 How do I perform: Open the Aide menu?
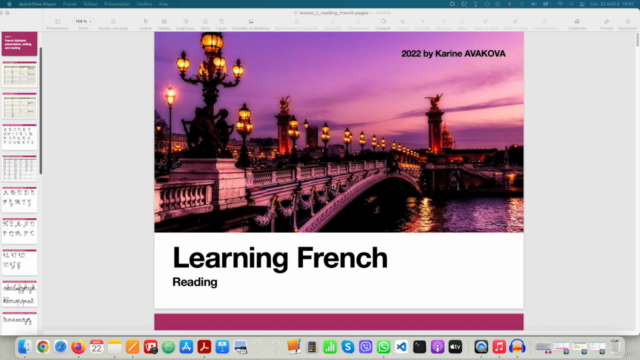pos(163,4)
